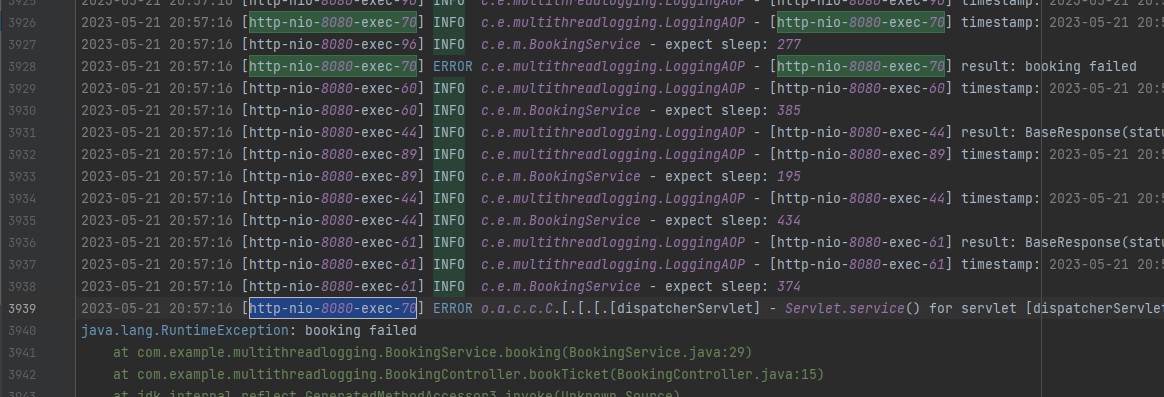Image resolution: width=1164 pixels, height=397 pixels.
Task: Click LoggingAOP logger name on line 3932
Action: pyautogui.click(x=612, y=154)
